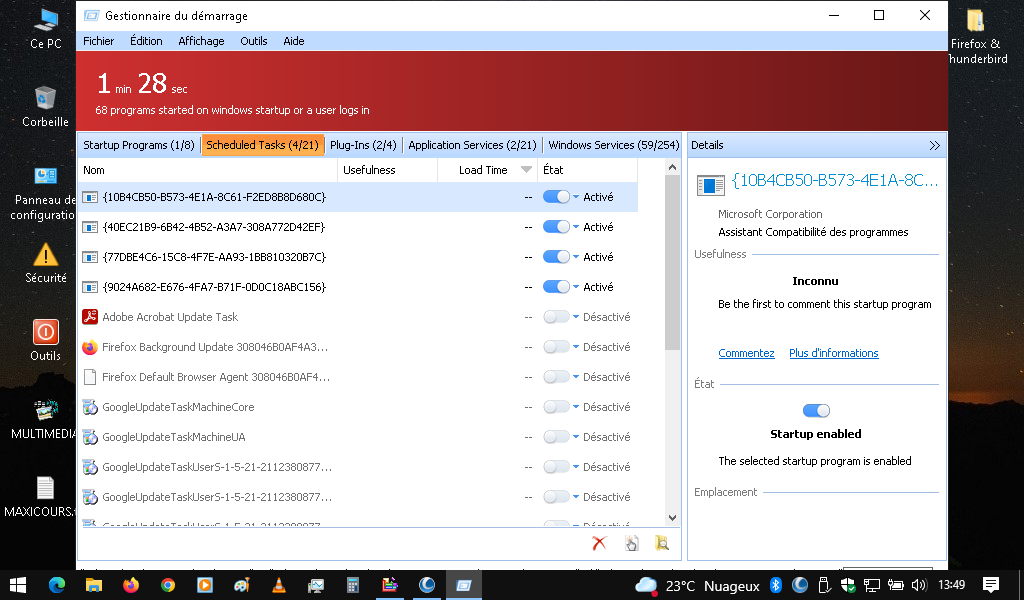This screenshot has width=1024, height=600.
Task: Click the Commentez link
Action: (746, 353)
